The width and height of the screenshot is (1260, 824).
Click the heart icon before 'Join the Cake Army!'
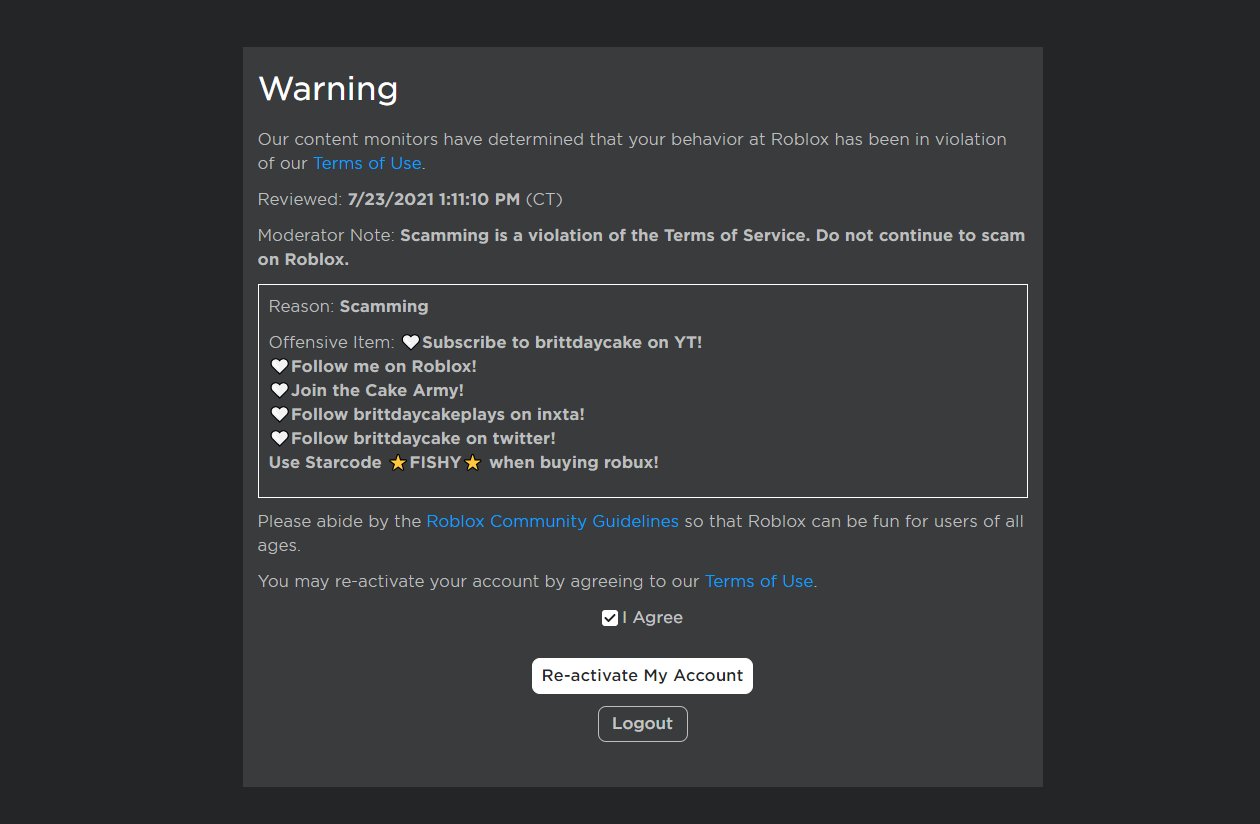pos(279,390)
